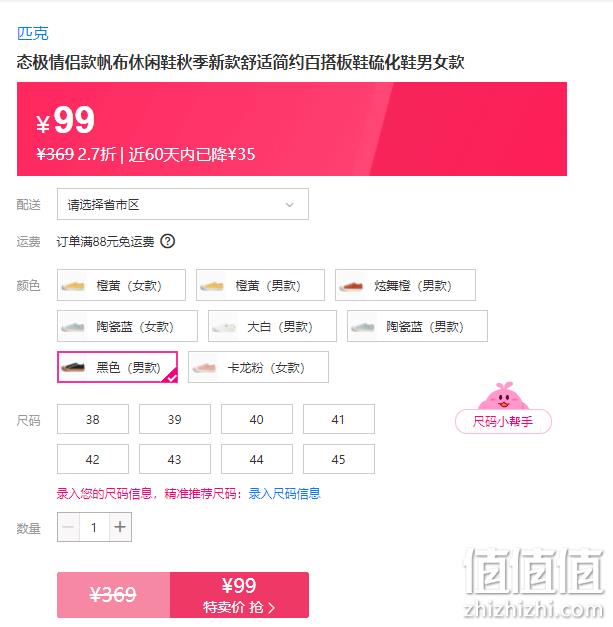Open the 请选择省市区 delivery dropdown
The image size is (613, 627).
(x=183, y=204)
